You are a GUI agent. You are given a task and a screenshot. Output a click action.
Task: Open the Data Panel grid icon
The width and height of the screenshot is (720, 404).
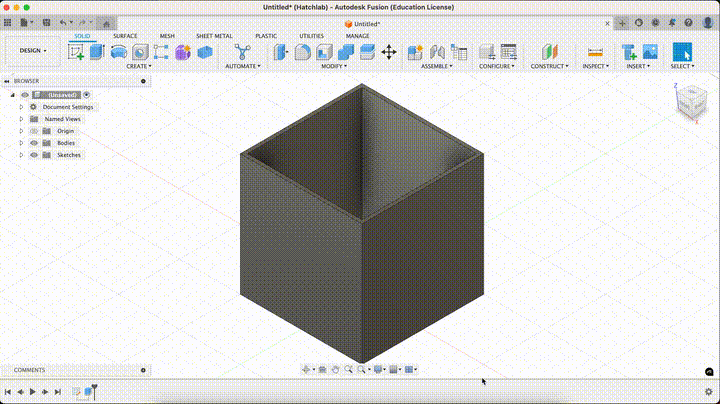pyautogui.click(x=8, y=22)
